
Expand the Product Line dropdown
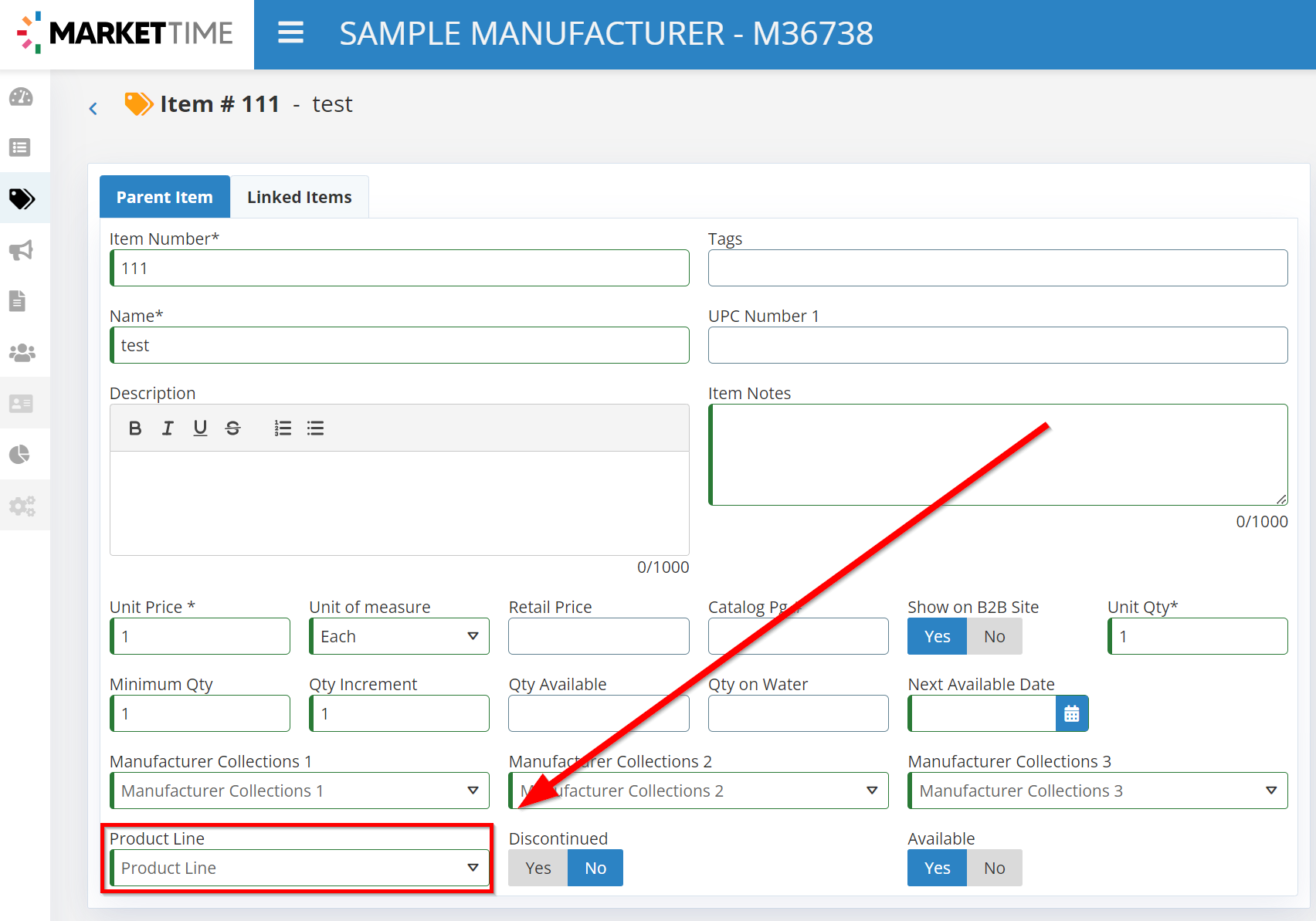[300, 869]
